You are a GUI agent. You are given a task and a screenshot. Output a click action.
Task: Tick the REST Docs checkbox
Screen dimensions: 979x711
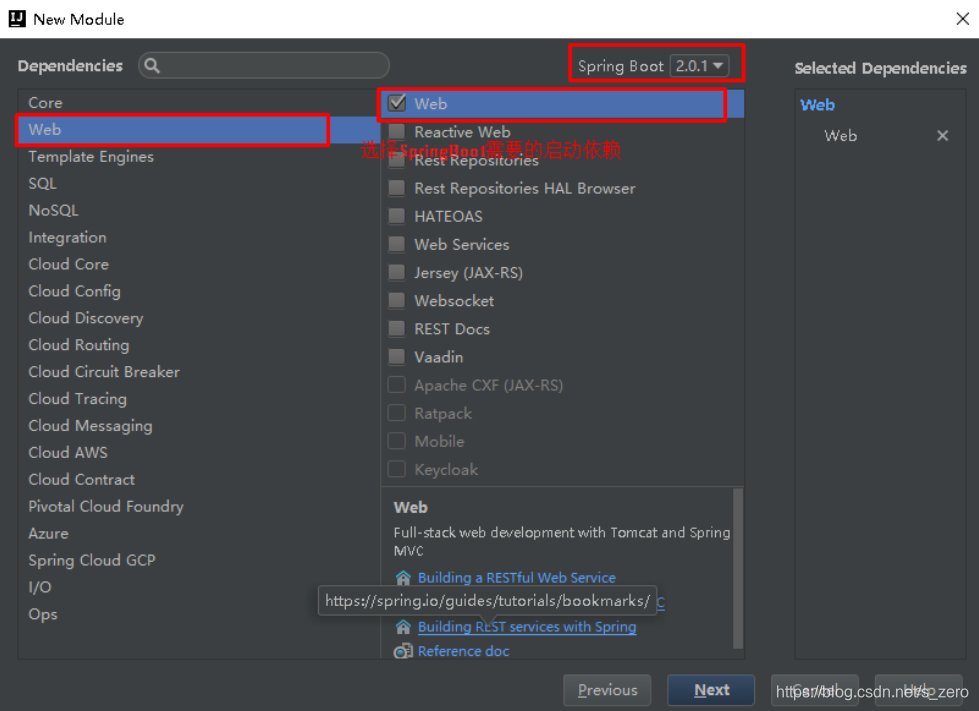[x=396, y=328]
